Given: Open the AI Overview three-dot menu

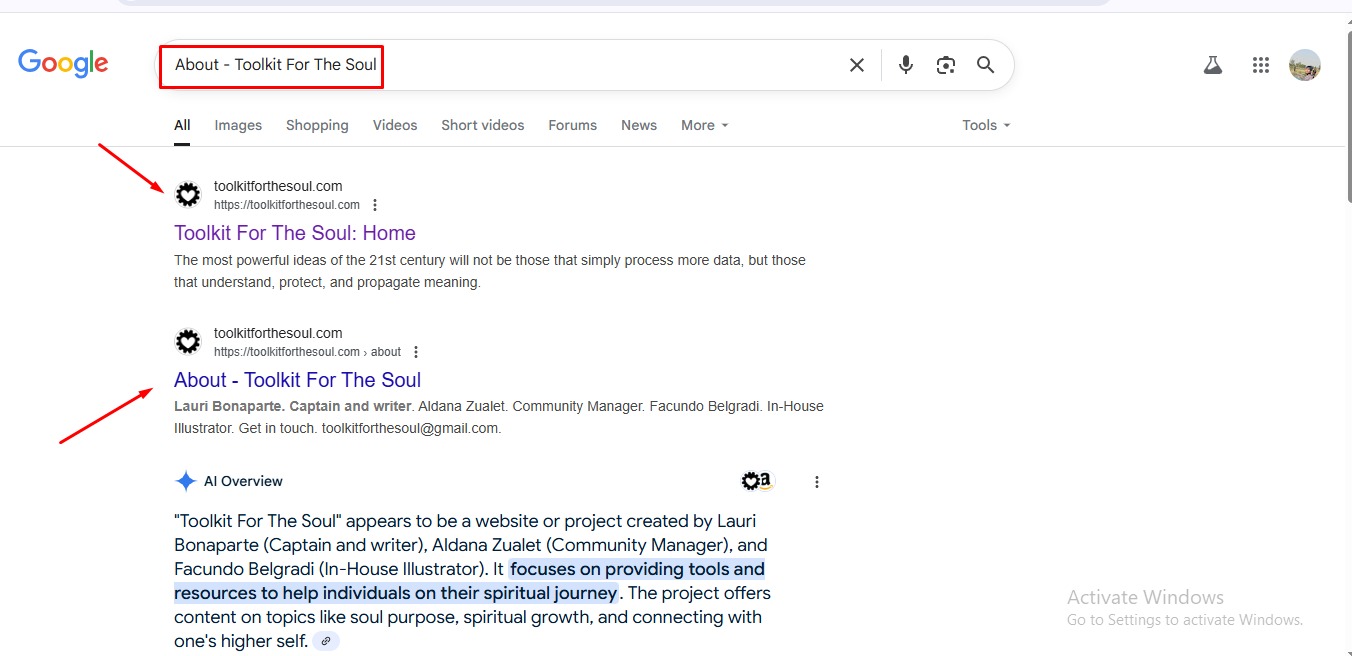Looking at the screenshot, I should tap(817, 482).
